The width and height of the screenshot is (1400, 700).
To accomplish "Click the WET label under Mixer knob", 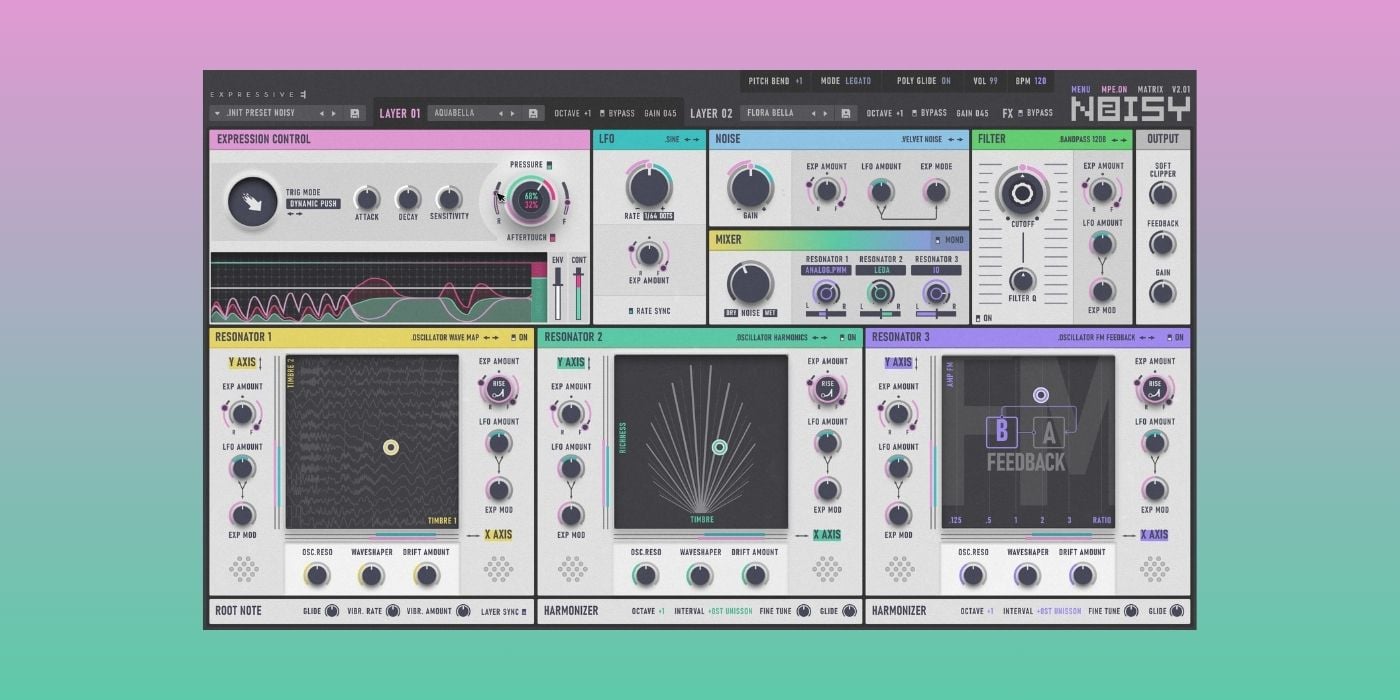I will tap(770, 313).
